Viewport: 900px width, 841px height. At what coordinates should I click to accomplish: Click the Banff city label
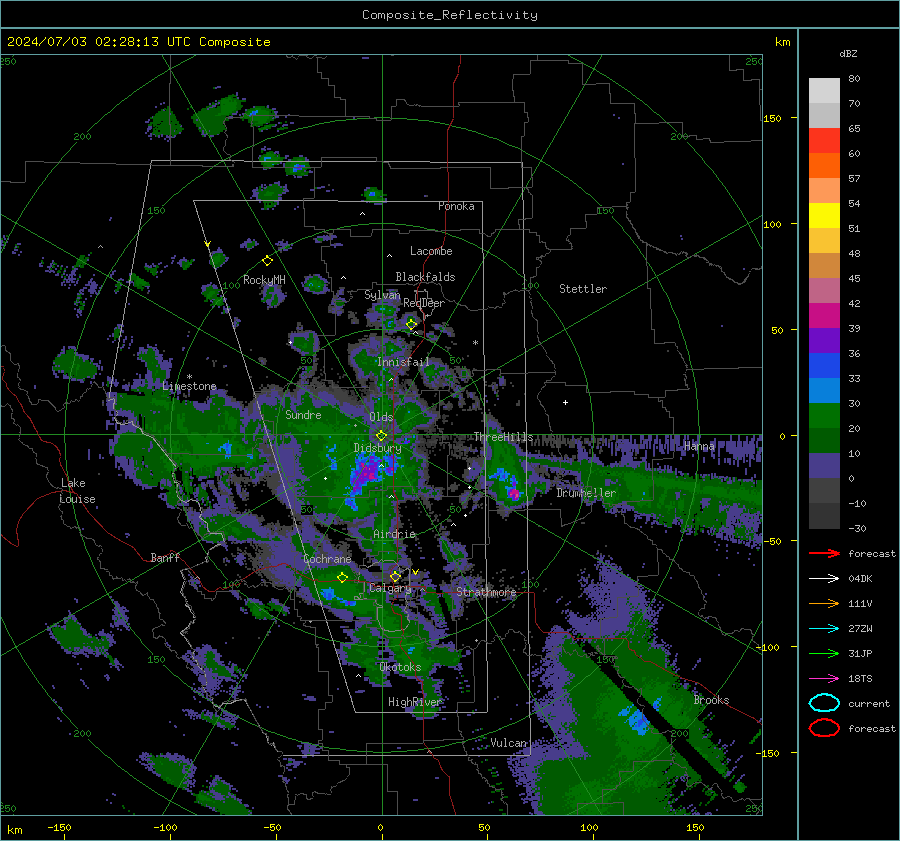[x=165, y=557]
